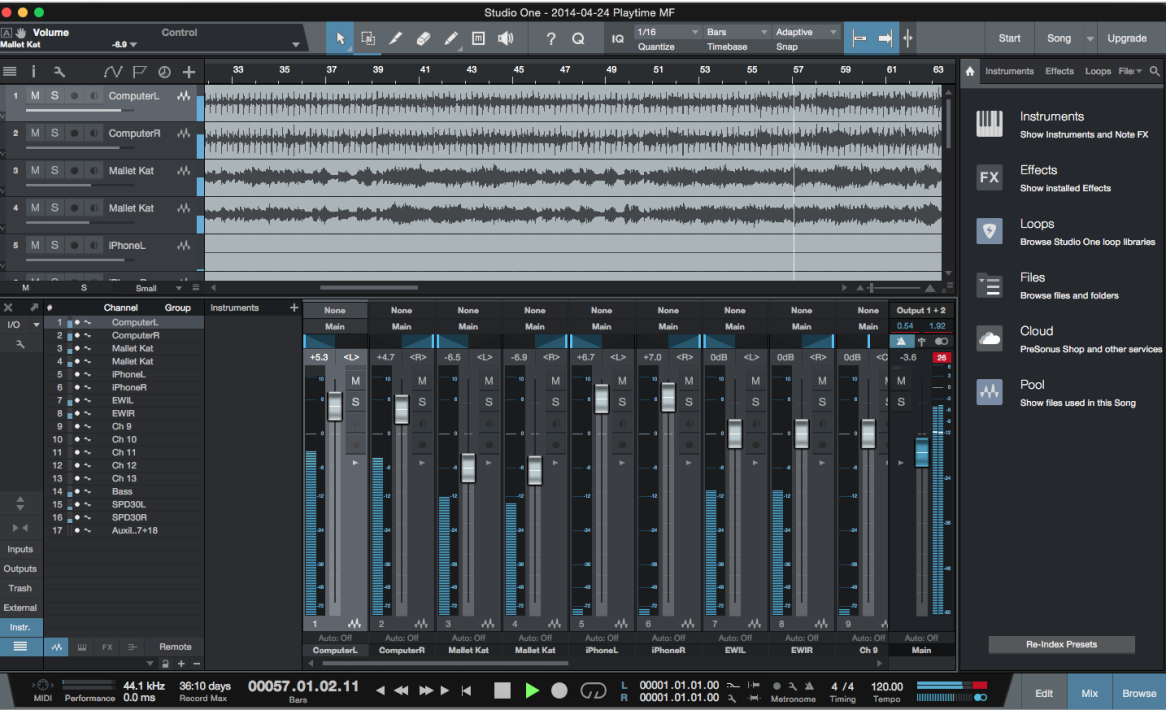1166x710 pixels.
Task: Open None input selector on channel 1
Action: click(335, 310)
